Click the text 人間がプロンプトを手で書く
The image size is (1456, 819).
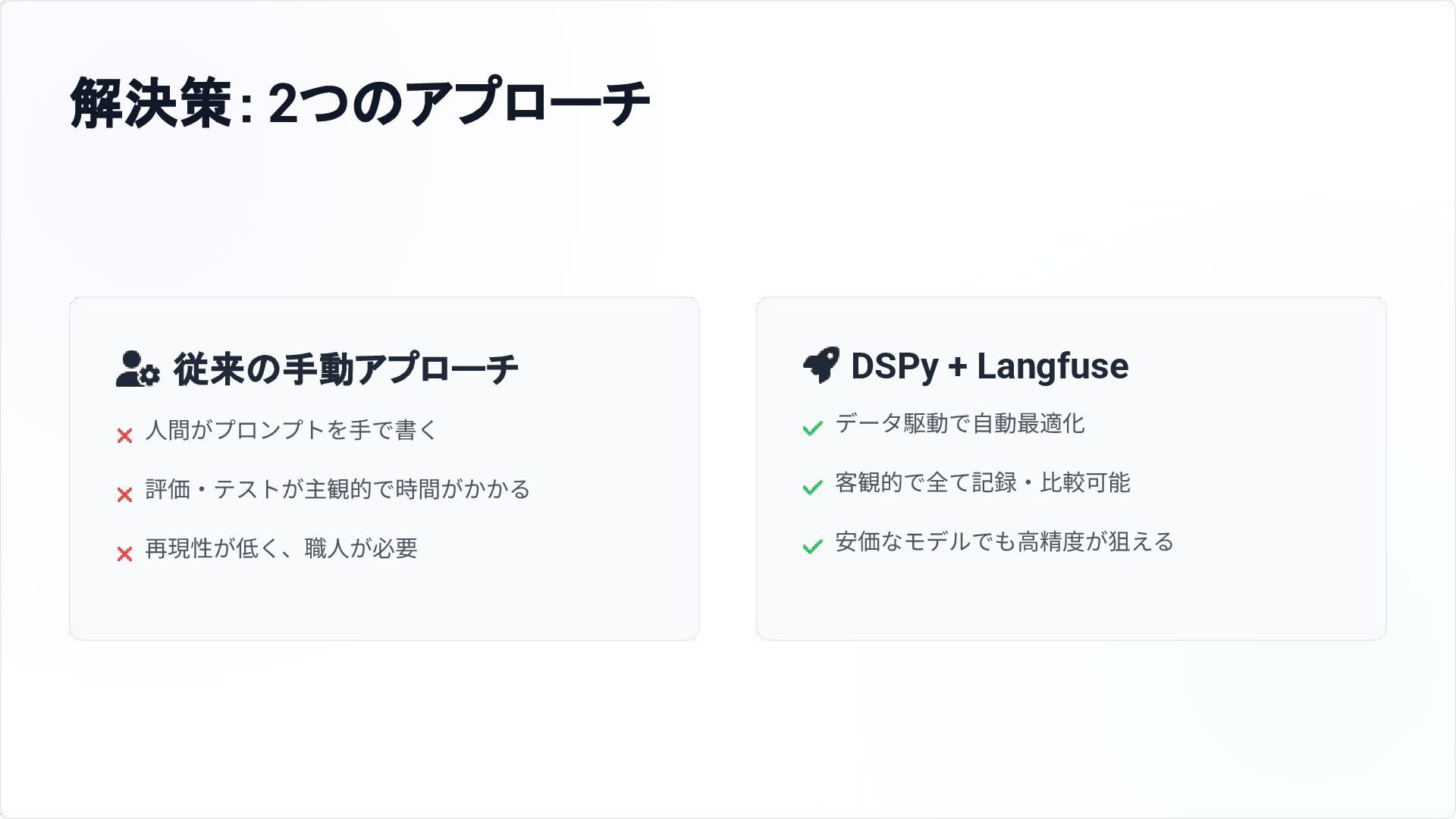pos(291,430)
